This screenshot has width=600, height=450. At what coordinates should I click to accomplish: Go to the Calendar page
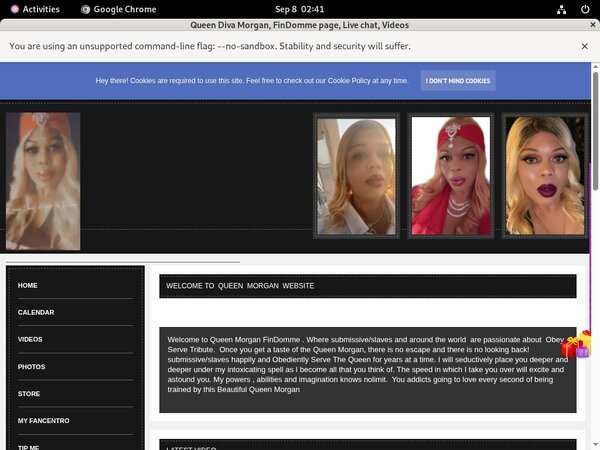(x=36, y=312)
